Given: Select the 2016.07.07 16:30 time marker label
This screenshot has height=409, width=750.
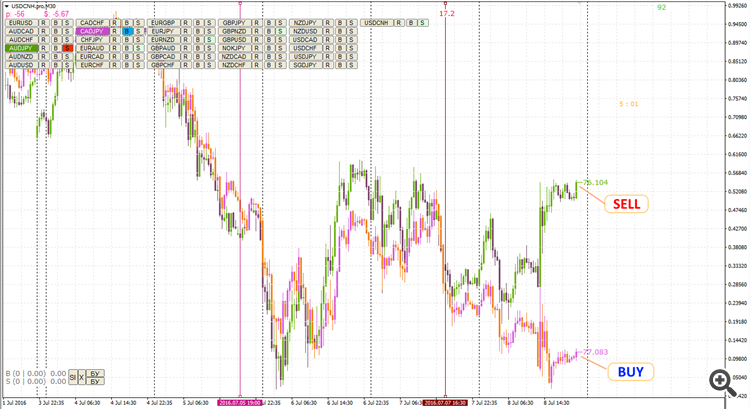Looking at the screenshot, I should pyautogui.click(x=445, y=403).
